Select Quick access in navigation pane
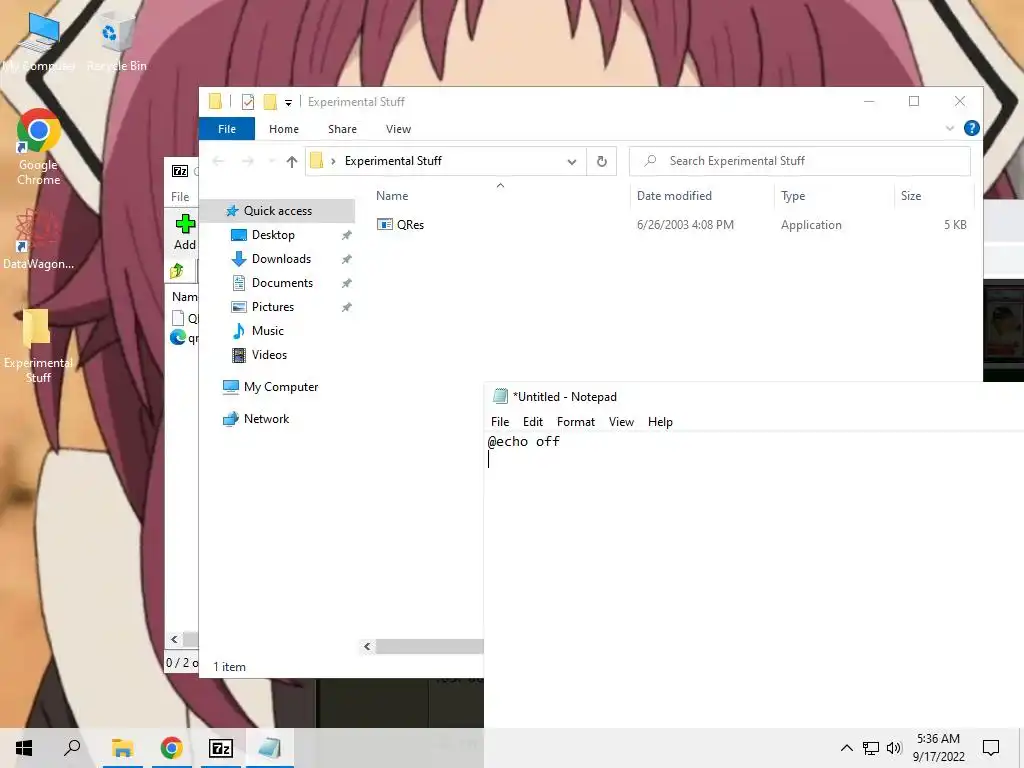The width and height of the screenshot is (1024, 768). click(x=278, y=211)
